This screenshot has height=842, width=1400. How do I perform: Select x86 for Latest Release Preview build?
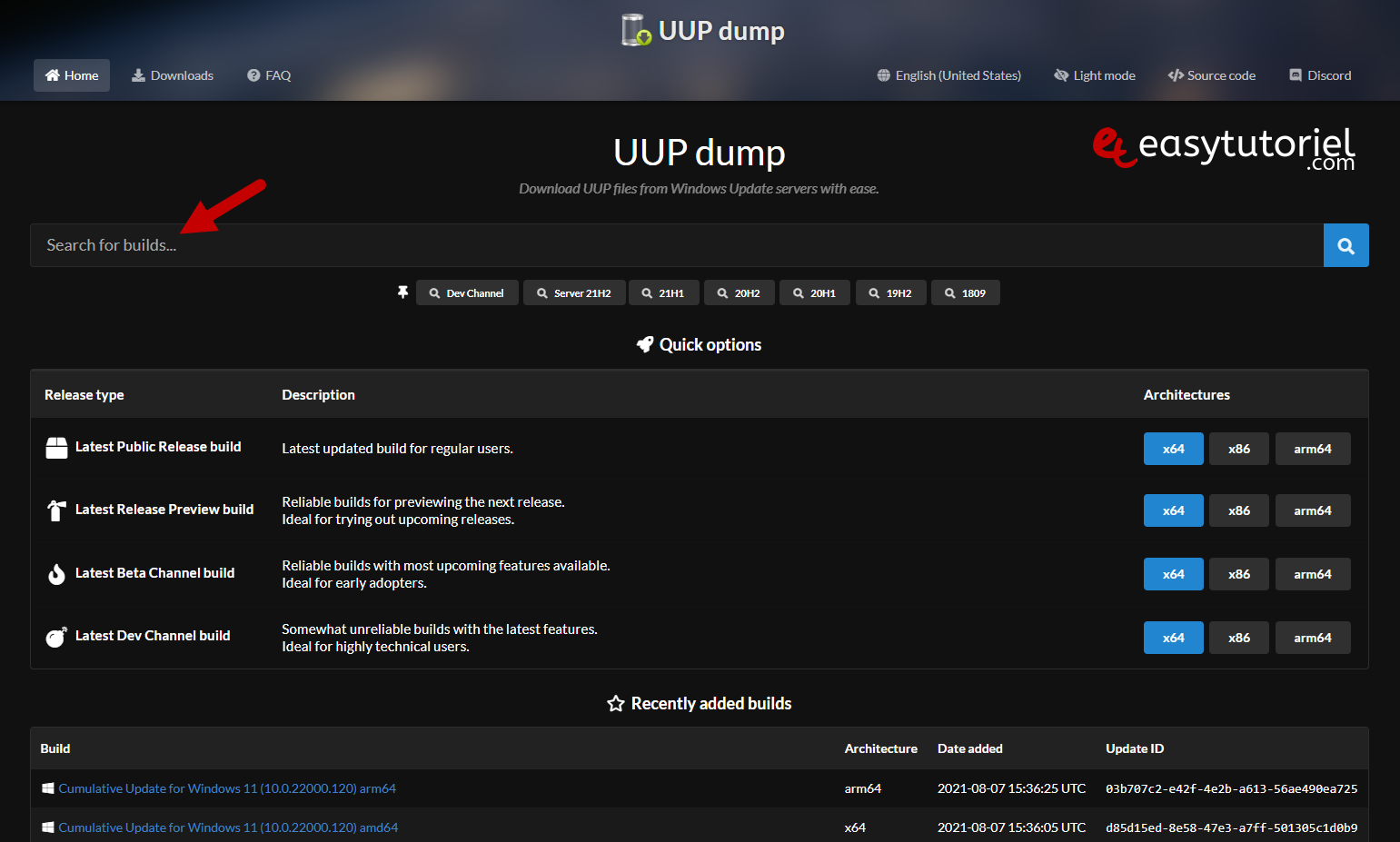[x=1239, y=510]
